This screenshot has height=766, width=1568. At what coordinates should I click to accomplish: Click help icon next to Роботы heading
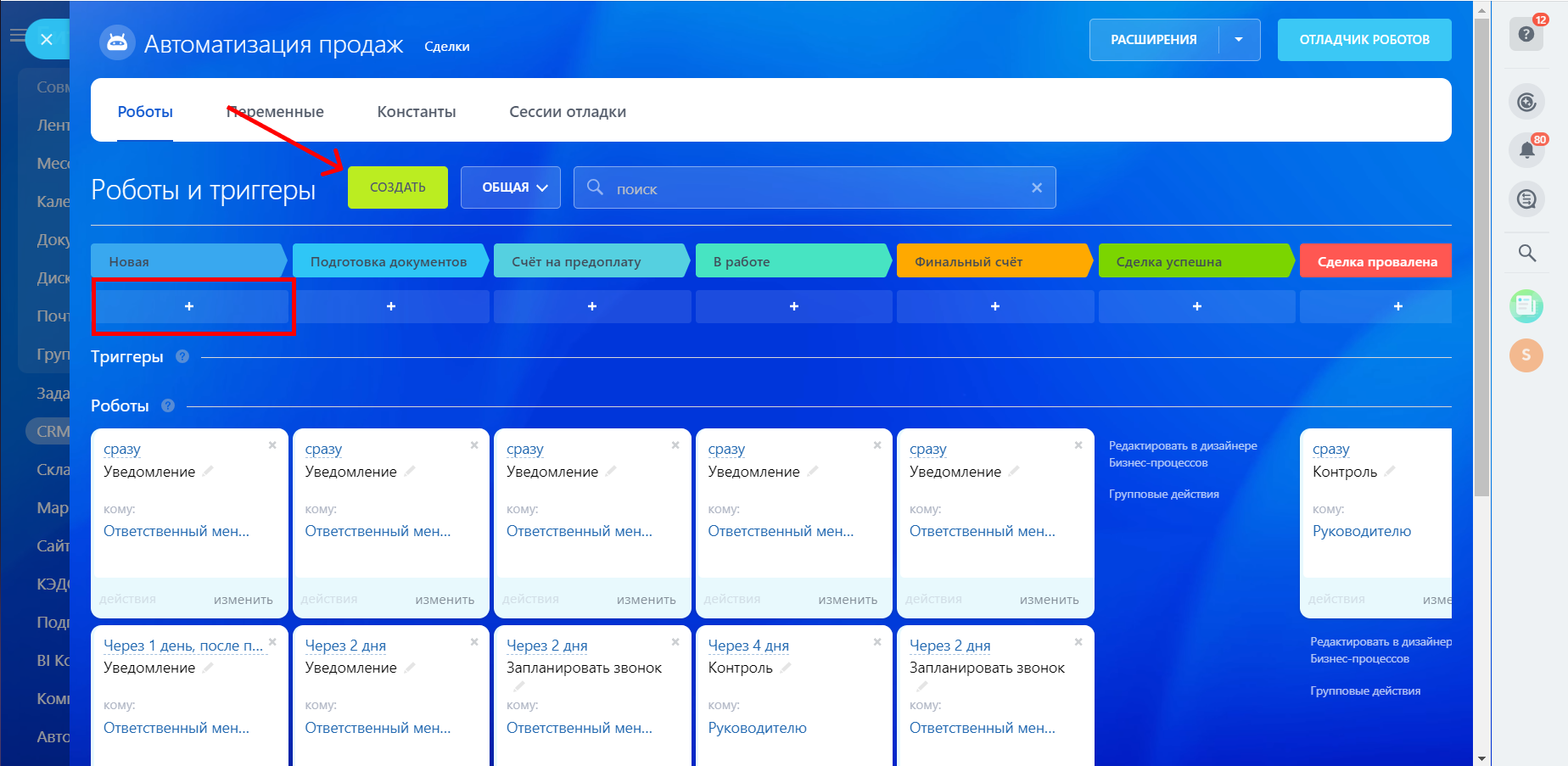click(168, 405)
